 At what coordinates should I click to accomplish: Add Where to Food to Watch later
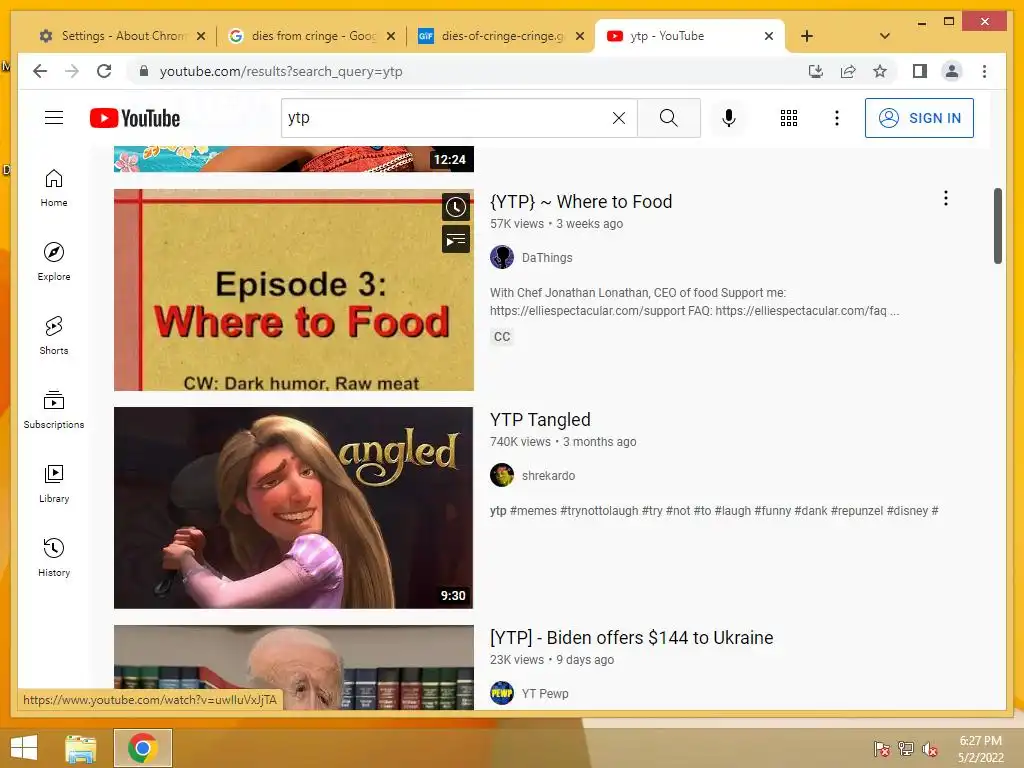pos(456,208)
